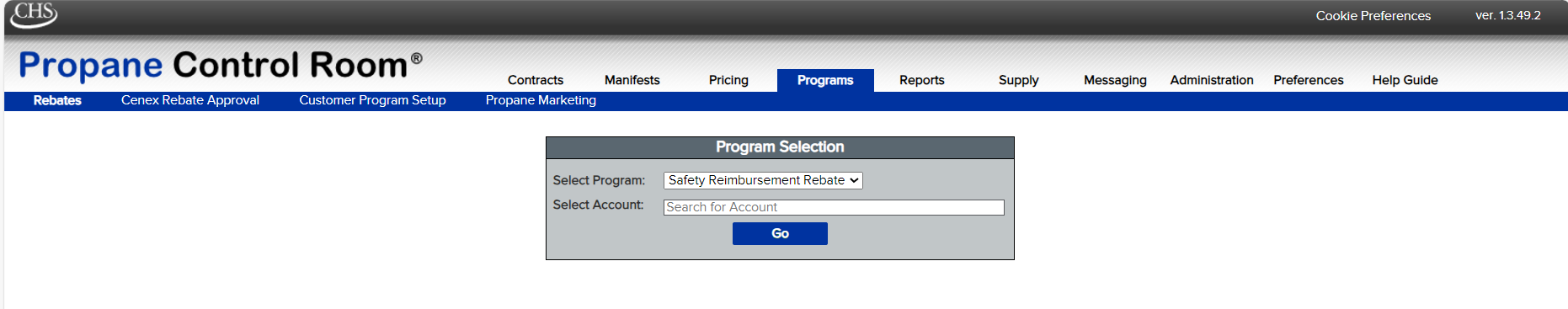Click the CHS logo icon
This screenshot has height=309, width=1568.
[x=34, y=14]
